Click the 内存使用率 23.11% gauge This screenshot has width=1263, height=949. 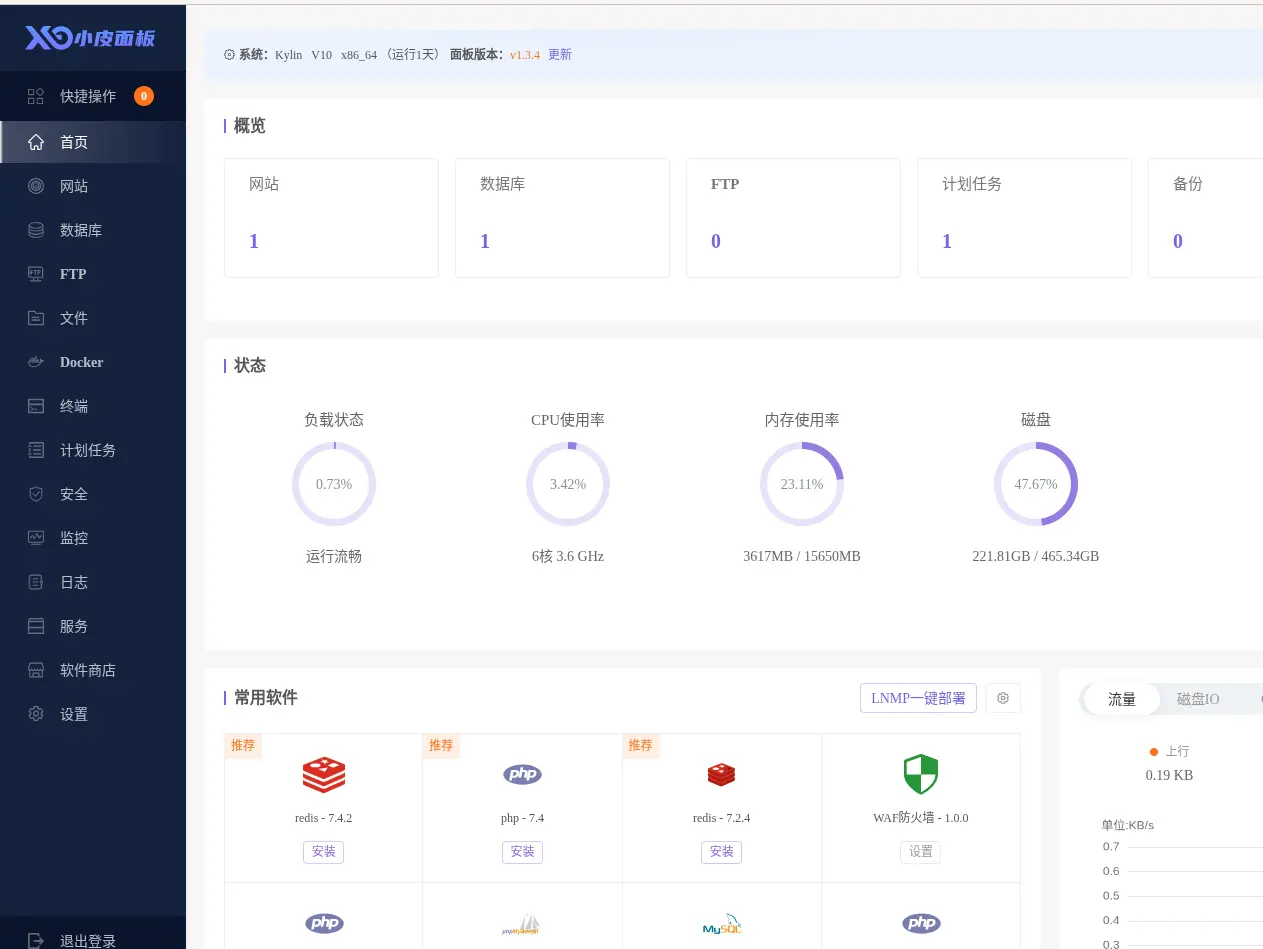[x=802, y=484]
